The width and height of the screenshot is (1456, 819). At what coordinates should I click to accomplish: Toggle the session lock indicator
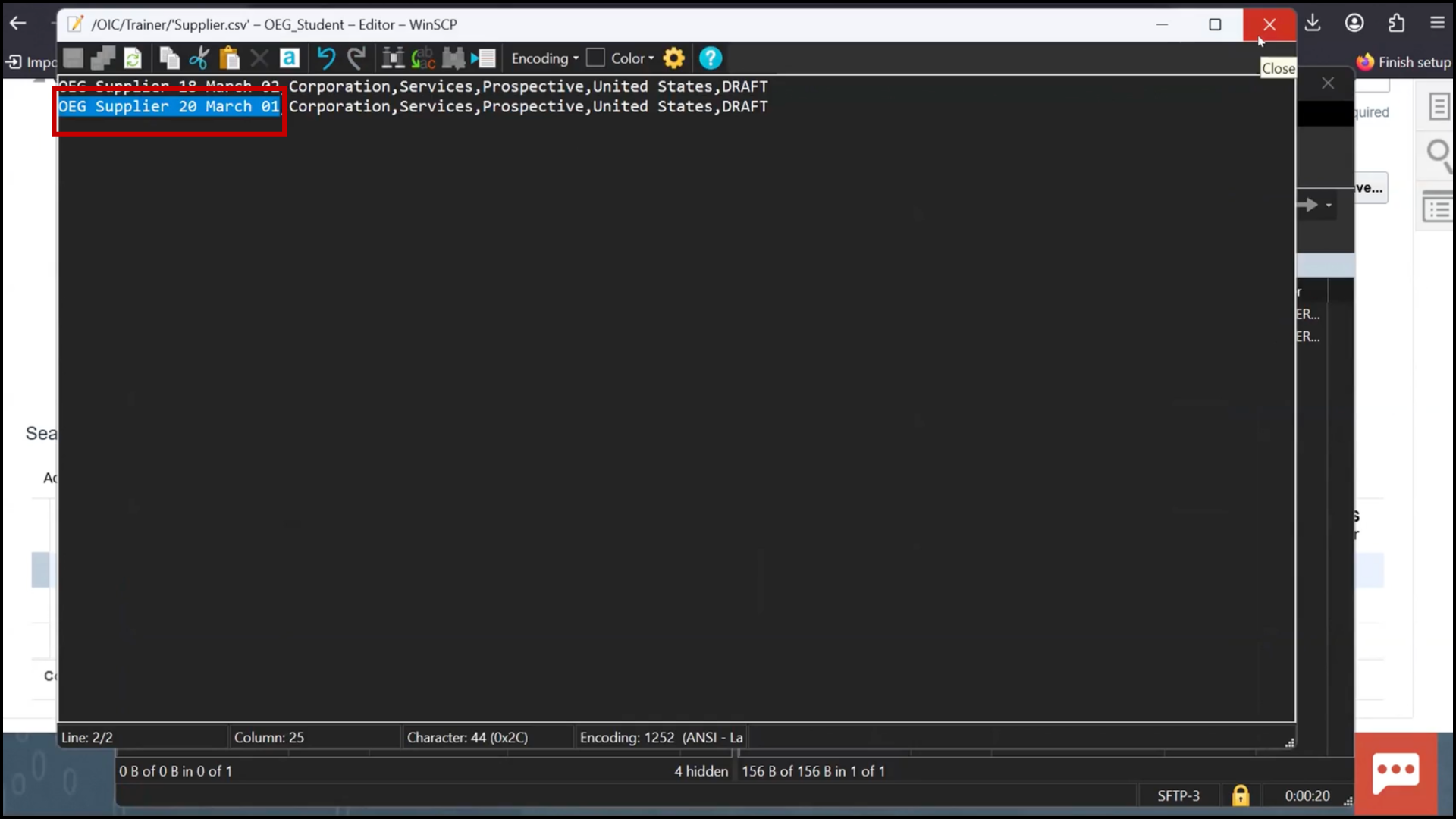coord(1240,795)
